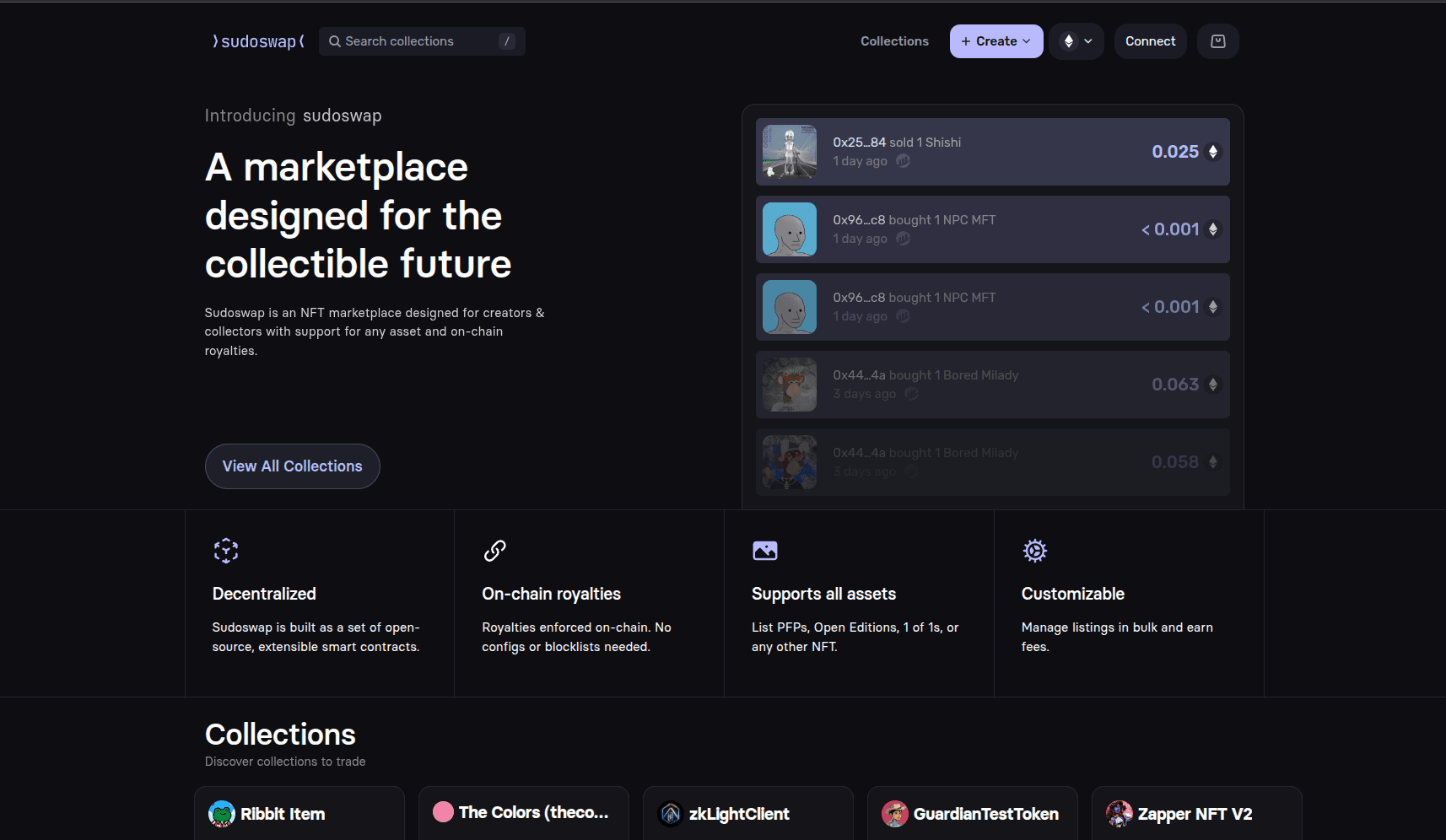
Task: Click the Decentralized feature icon
Action: (226, 551)
